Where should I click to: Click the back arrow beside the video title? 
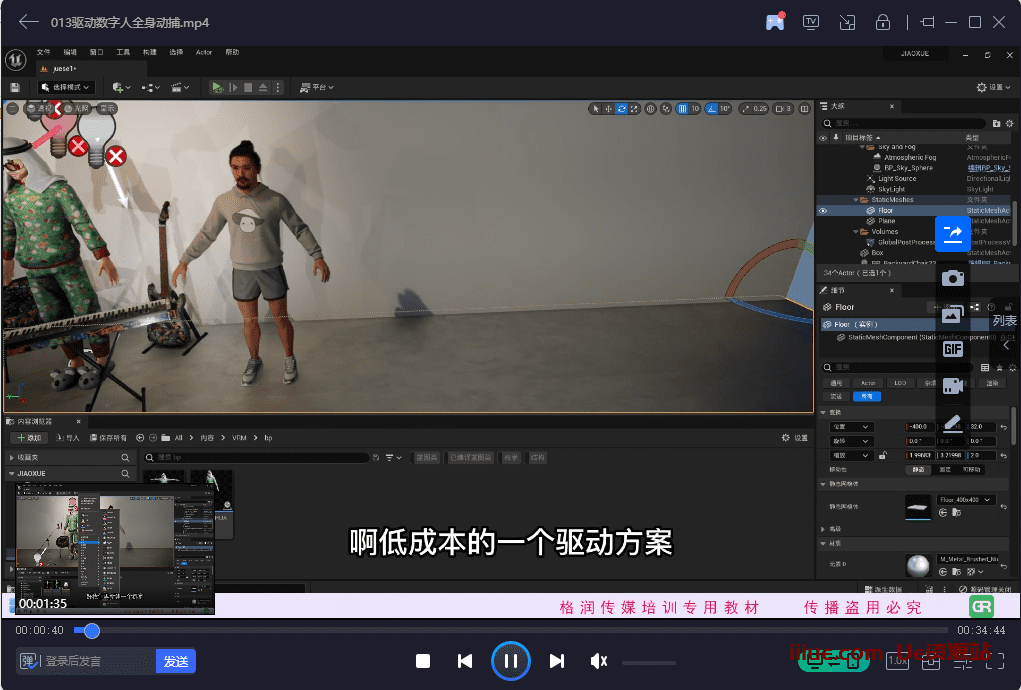[x=28, y=22]
